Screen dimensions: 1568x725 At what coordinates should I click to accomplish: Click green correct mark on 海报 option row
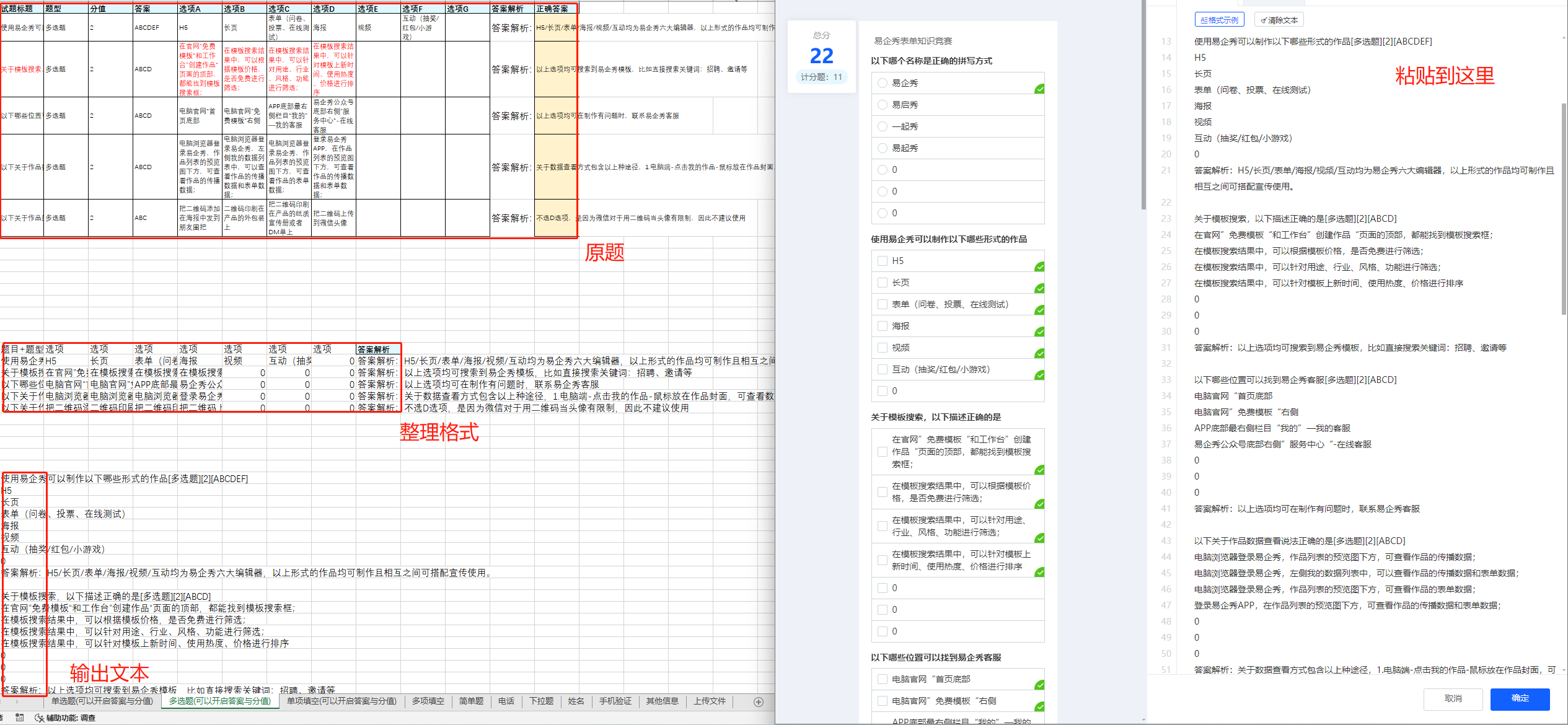click(x=1039, y=332)
